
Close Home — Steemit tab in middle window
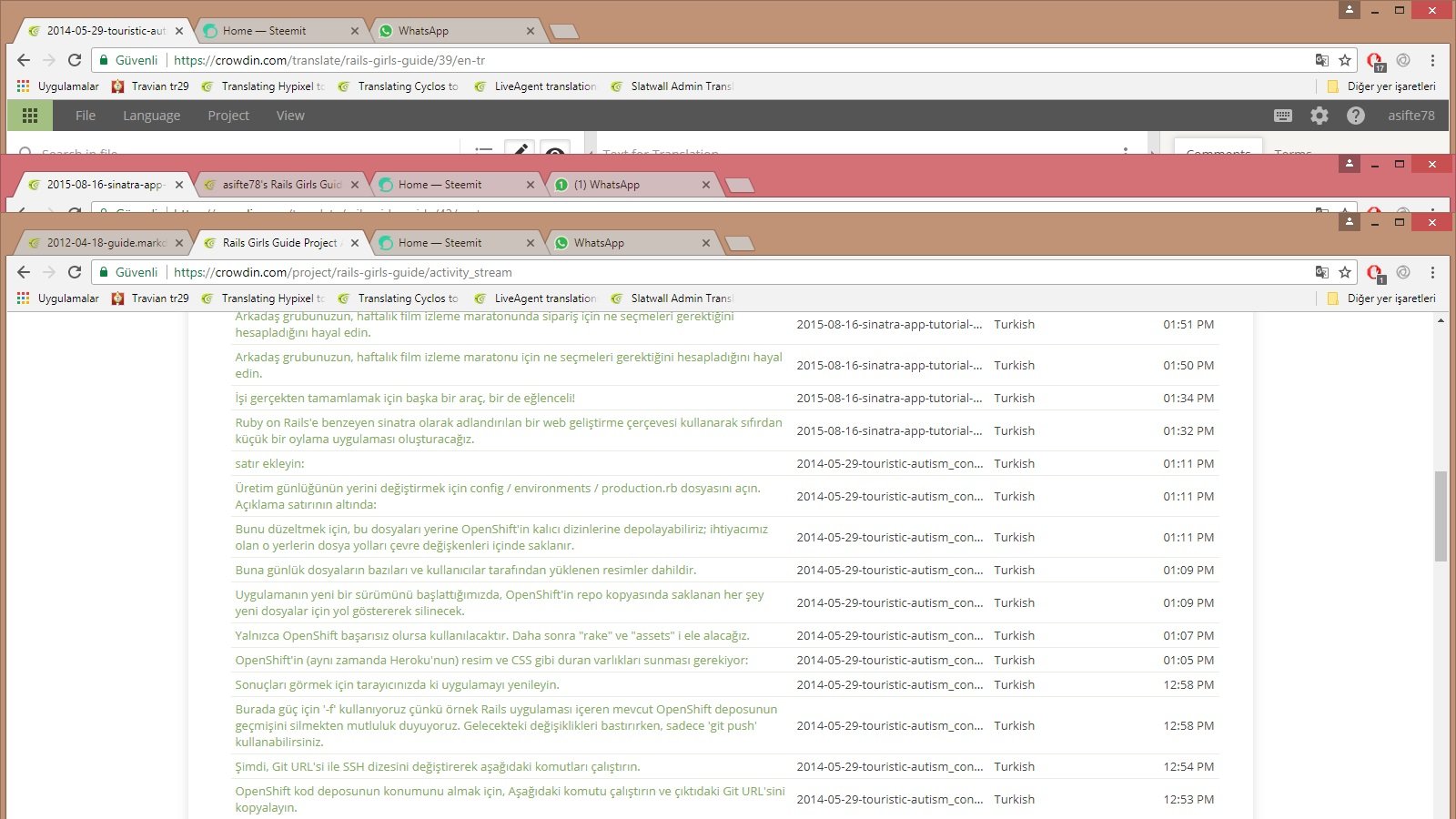pyautogui.click(x=531, y=185)
